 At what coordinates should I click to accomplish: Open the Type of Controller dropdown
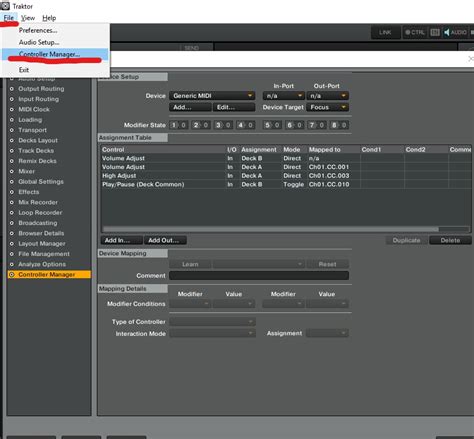(212, 322)
